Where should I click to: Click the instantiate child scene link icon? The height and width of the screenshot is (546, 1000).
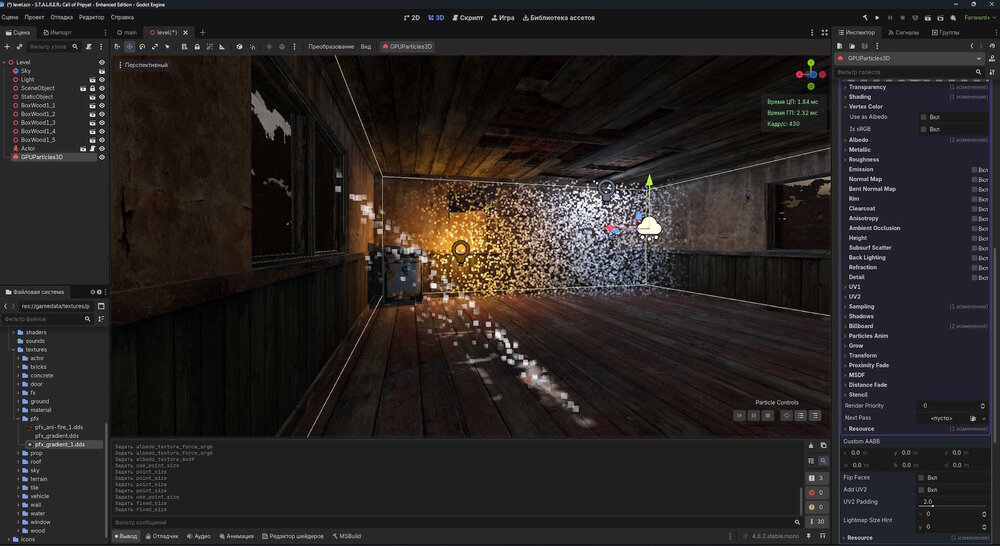[19, 47]
